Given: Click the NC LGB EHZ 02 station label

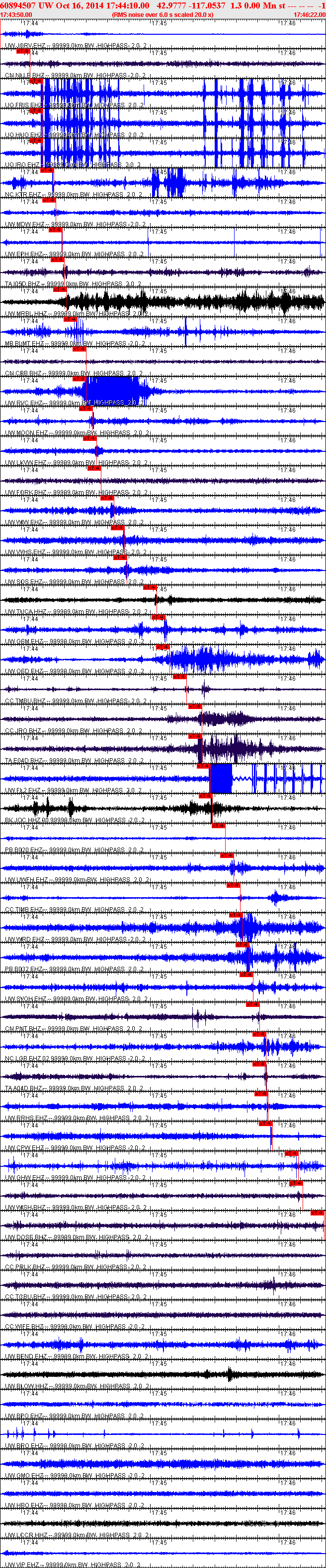Looking at the screenshot, I should point(27,1060).
